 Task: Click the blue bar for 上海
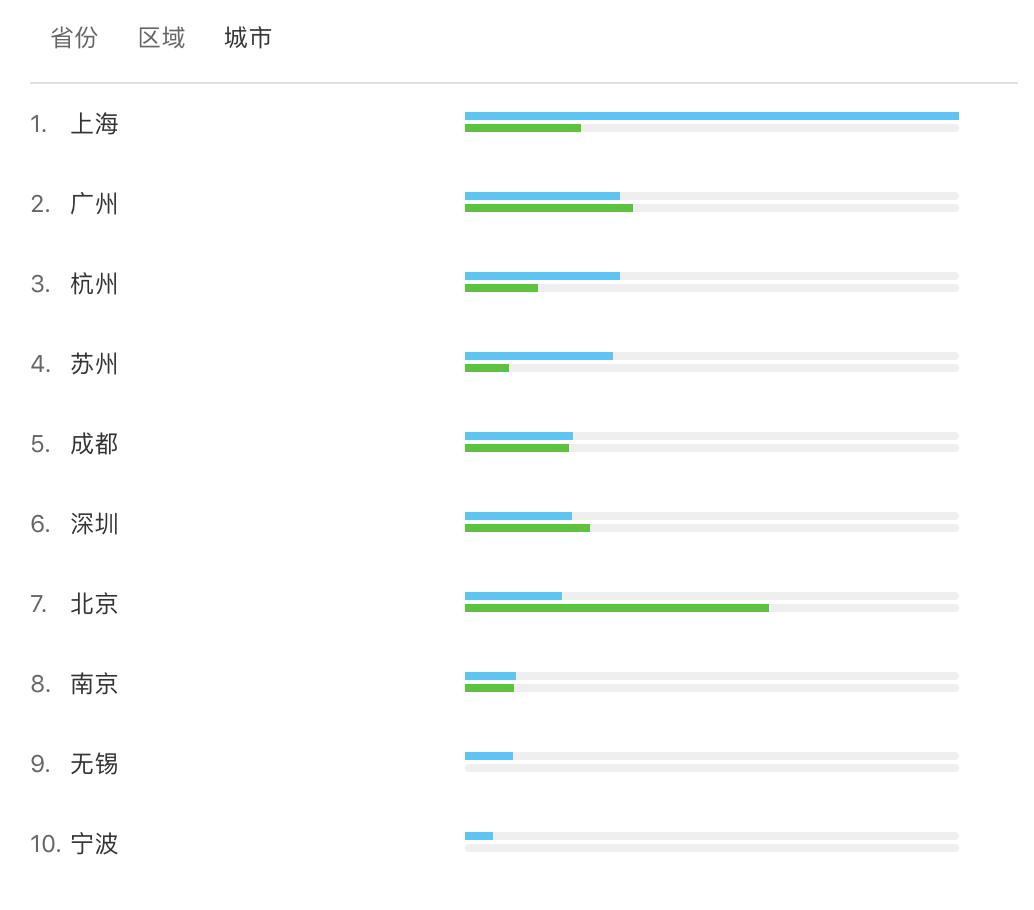pyautogui.click(x=711, y=116)
